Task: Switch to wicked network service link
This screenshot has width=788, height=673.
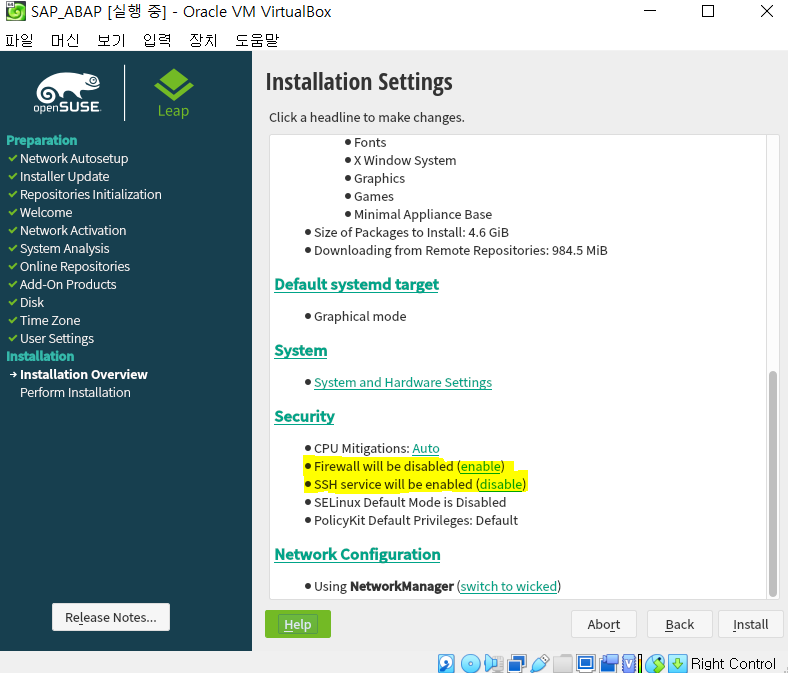Action: click(509, 587)
